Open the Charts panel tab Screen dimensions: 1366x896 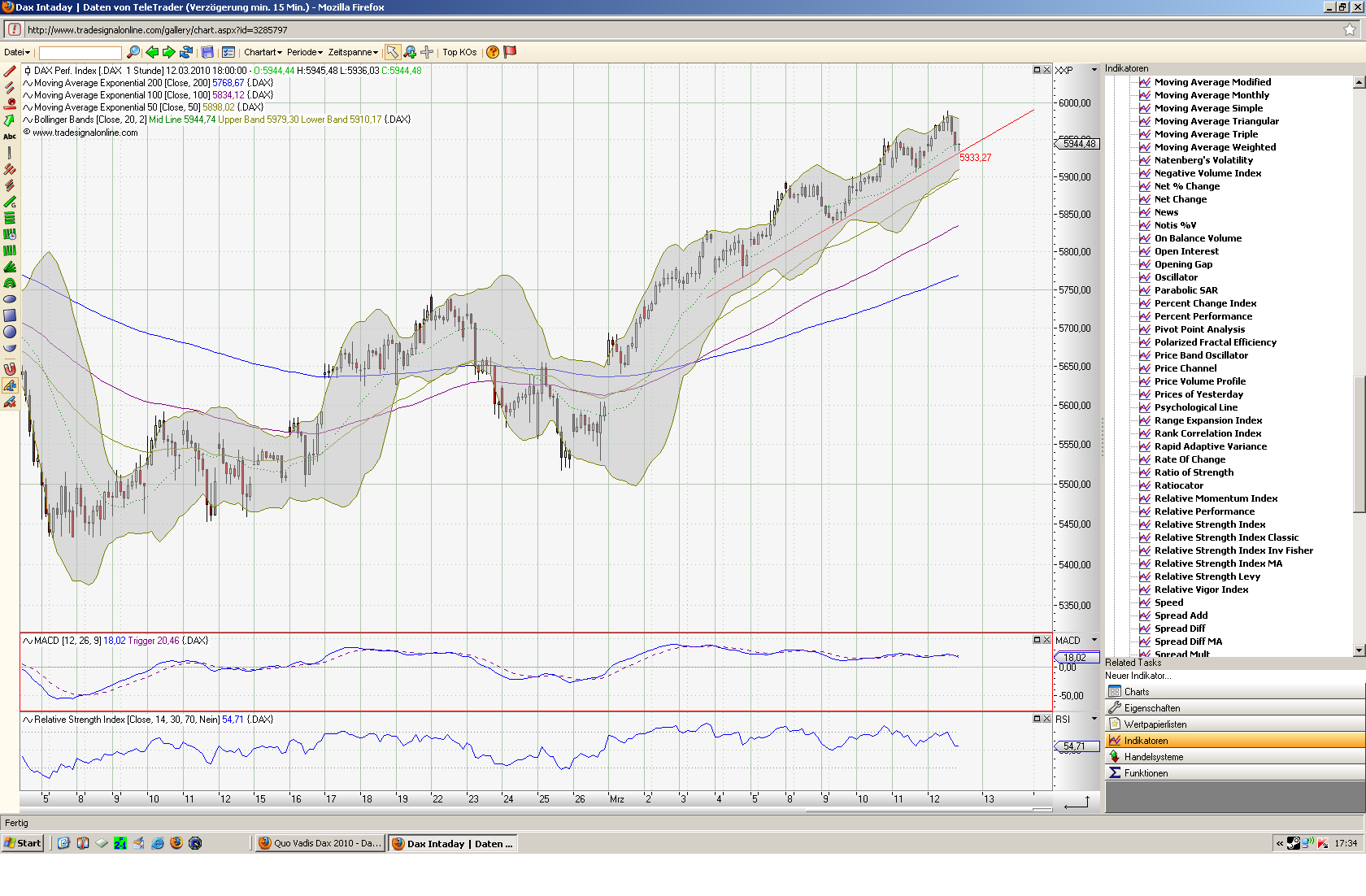1234,692
